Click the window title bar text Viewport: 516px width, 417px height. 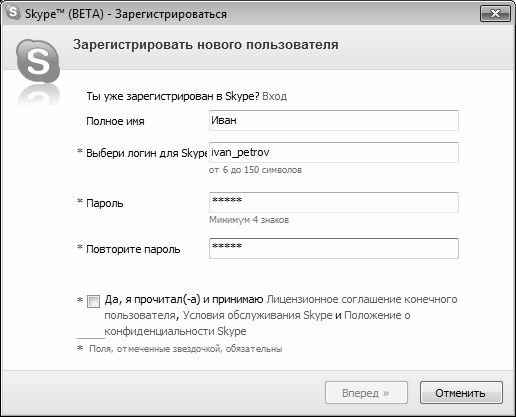(x=126, y=14)
